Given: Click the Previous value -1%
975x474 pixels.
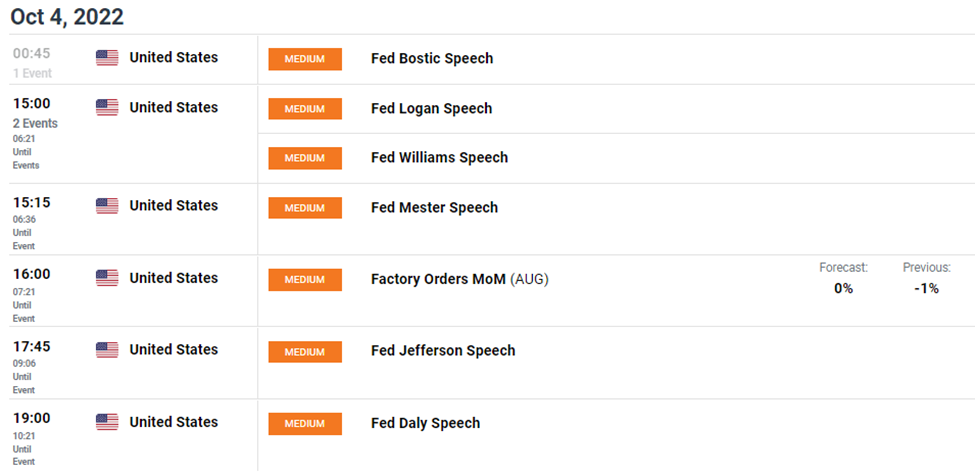Looking at the screenshot, I should (926, 289).
